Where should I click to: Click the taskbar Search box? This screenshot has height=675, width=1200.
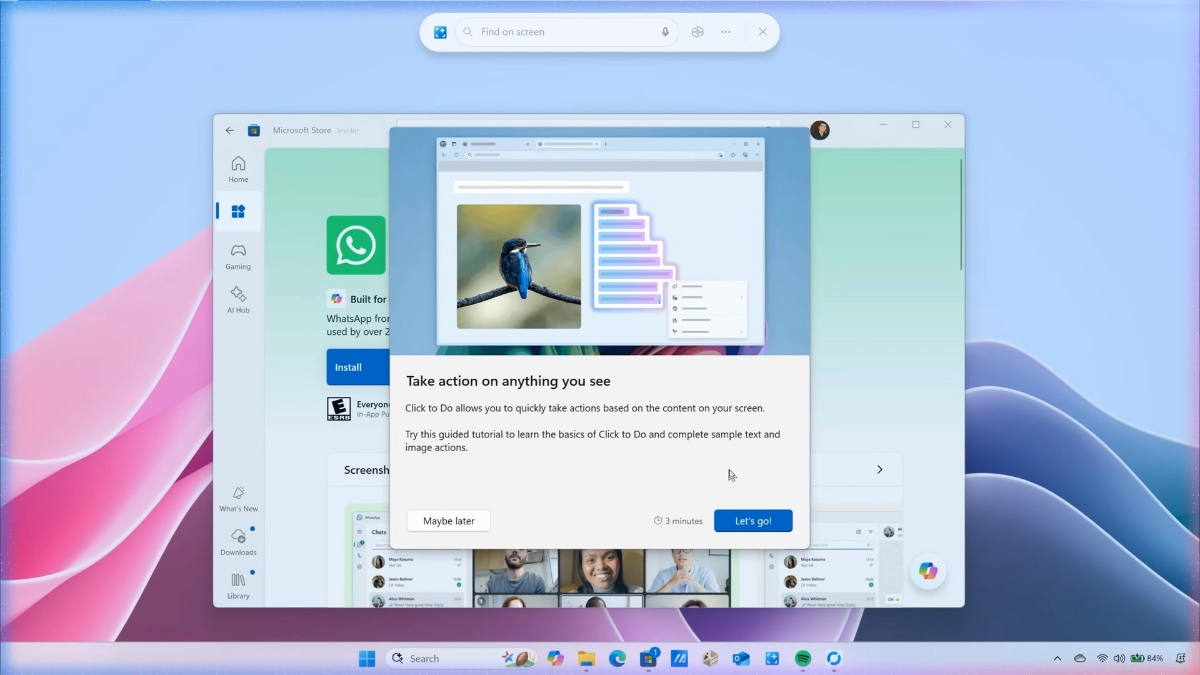pos(462,658)
